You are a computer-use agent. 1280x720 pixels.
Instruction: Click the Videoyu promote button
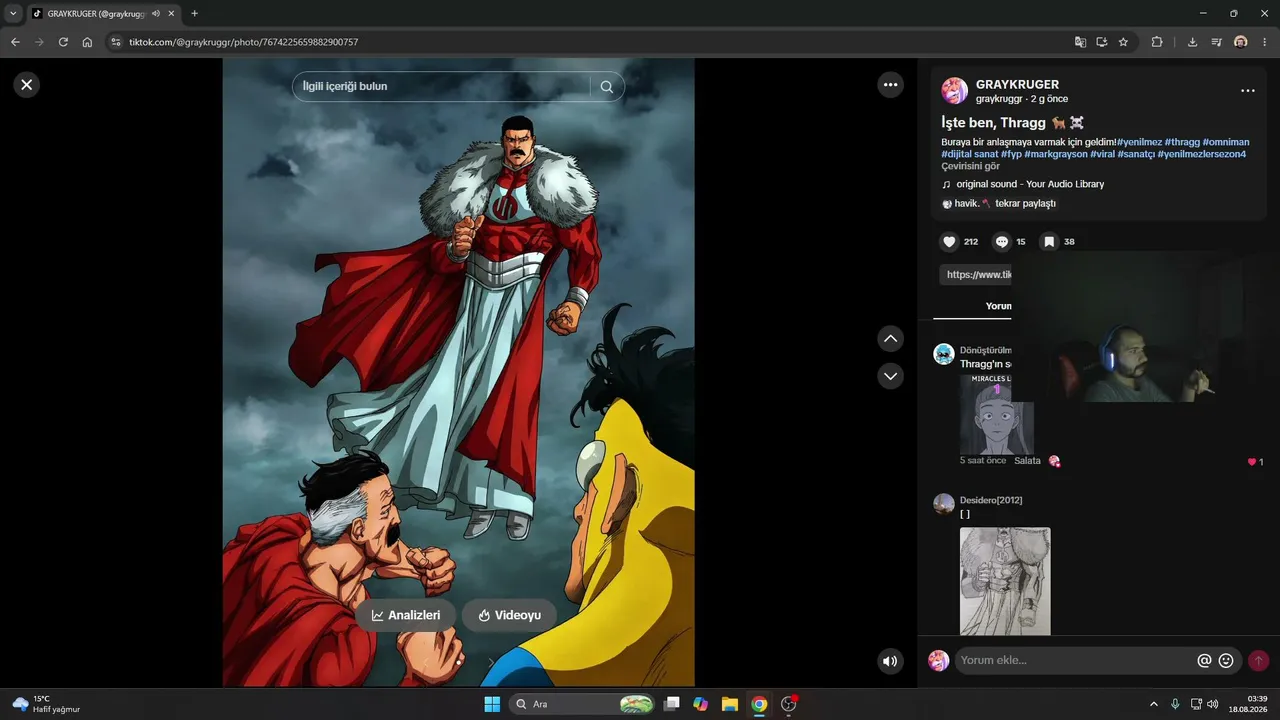click(x=509, y=615)
